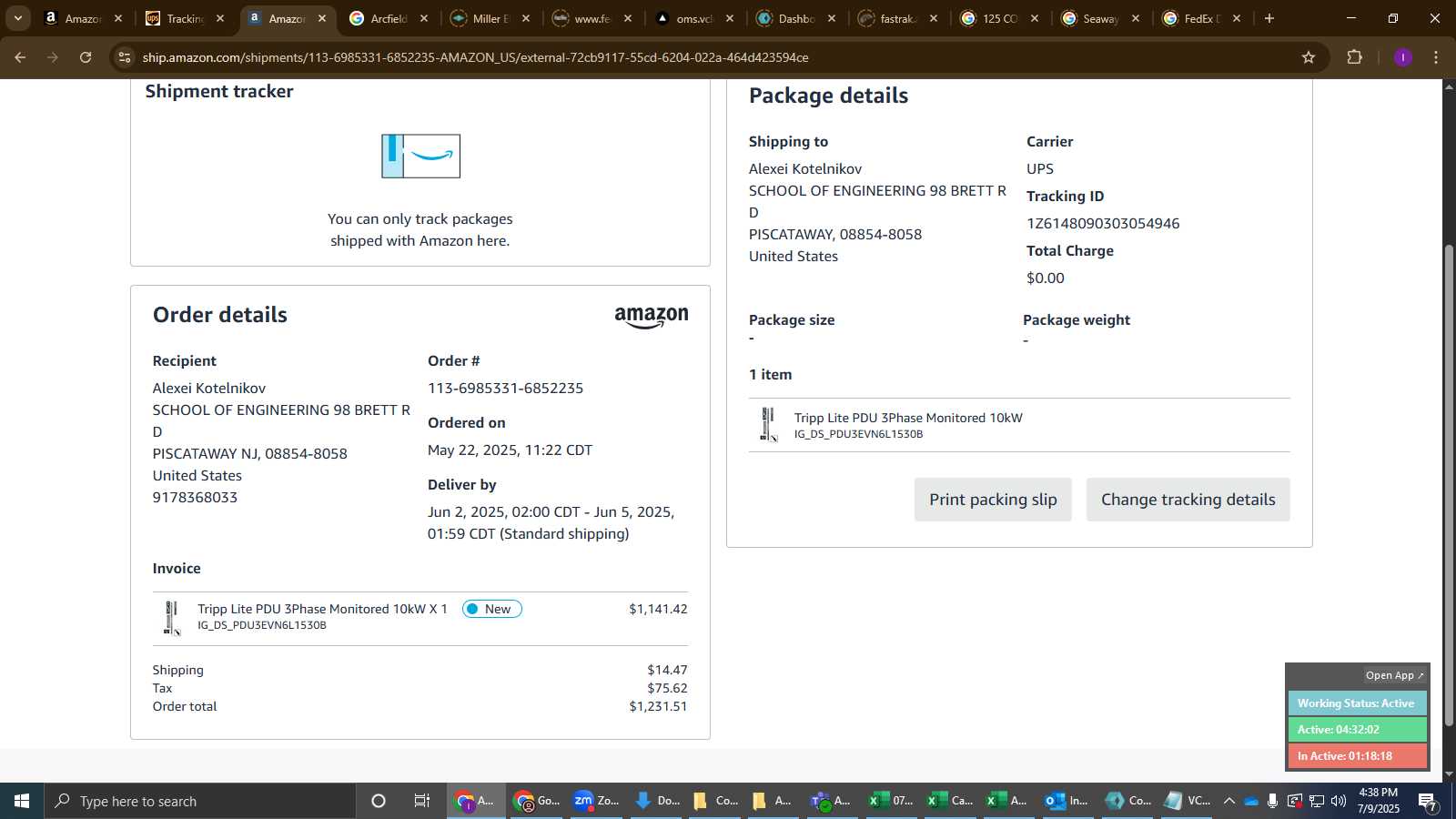Go forward in browser history
The width and height of the screenshot is (1456, 819).
pos(53,57)
